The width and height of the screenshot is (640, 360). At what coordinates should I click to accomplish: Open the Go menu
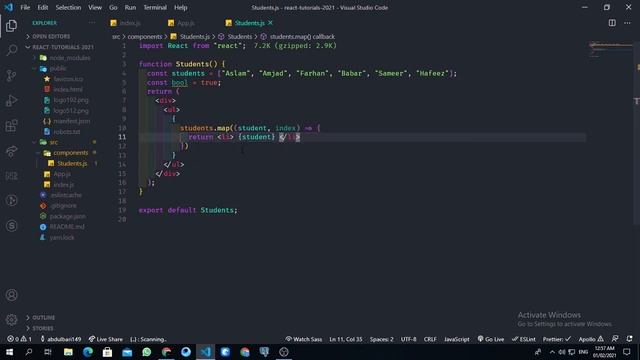pyautogui.click(x=113, y=7)
